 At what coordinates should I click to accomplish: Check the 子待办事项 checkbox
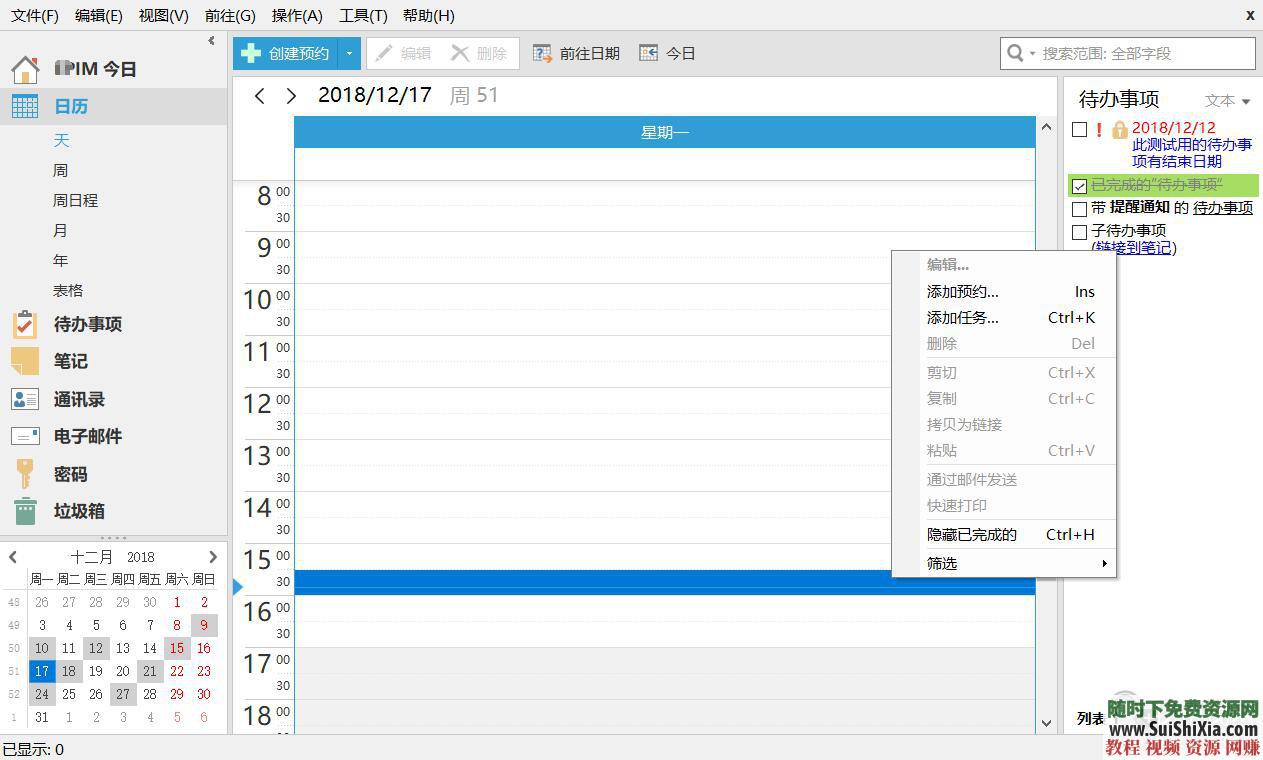point(1079,232)
